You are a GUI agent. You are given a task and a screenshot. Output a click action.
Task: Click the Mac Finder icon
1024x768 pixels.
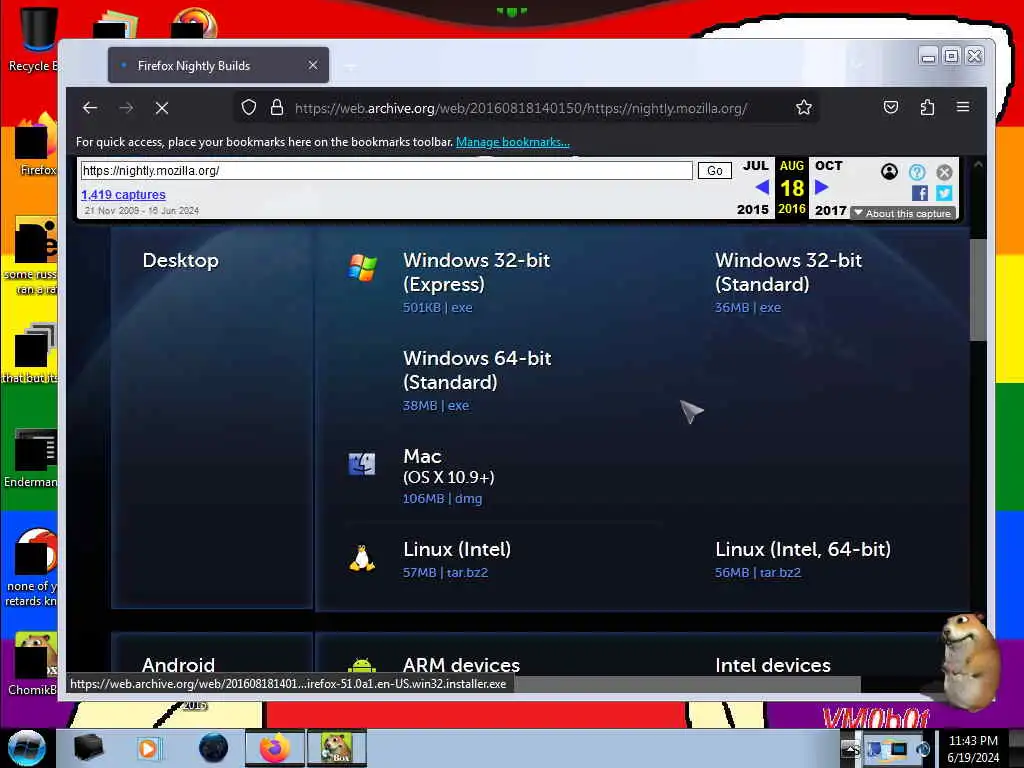(x=362, y=464)
